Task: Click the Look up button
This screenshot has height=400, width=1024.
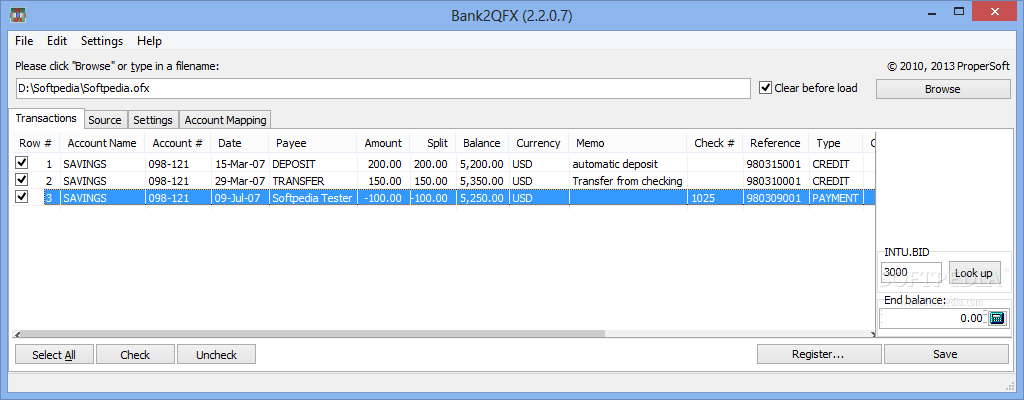Action: coord(973,273)
